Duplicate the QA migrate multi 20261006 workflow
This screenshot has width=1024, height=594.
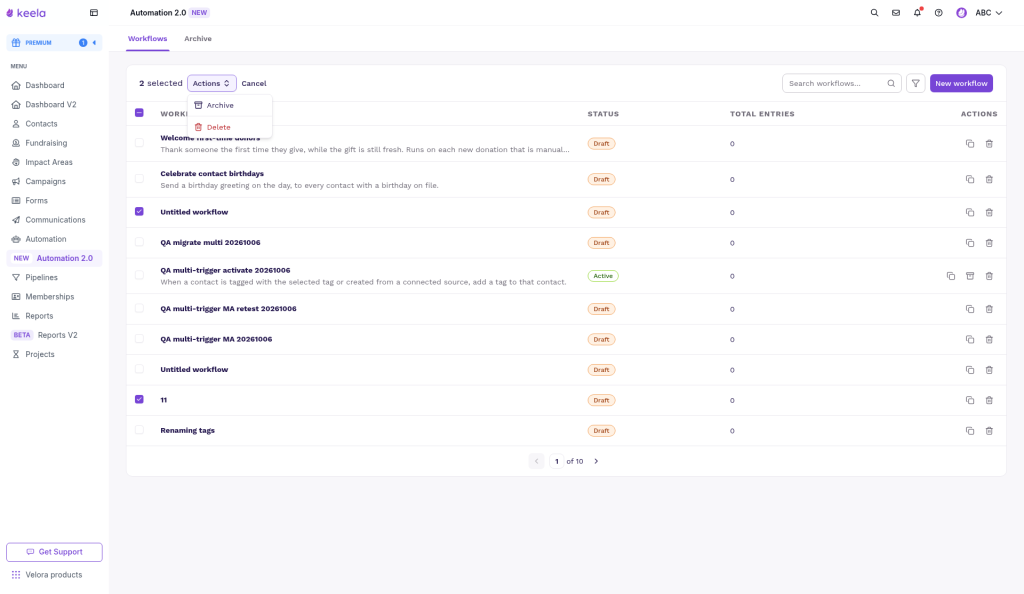[970, 243]
